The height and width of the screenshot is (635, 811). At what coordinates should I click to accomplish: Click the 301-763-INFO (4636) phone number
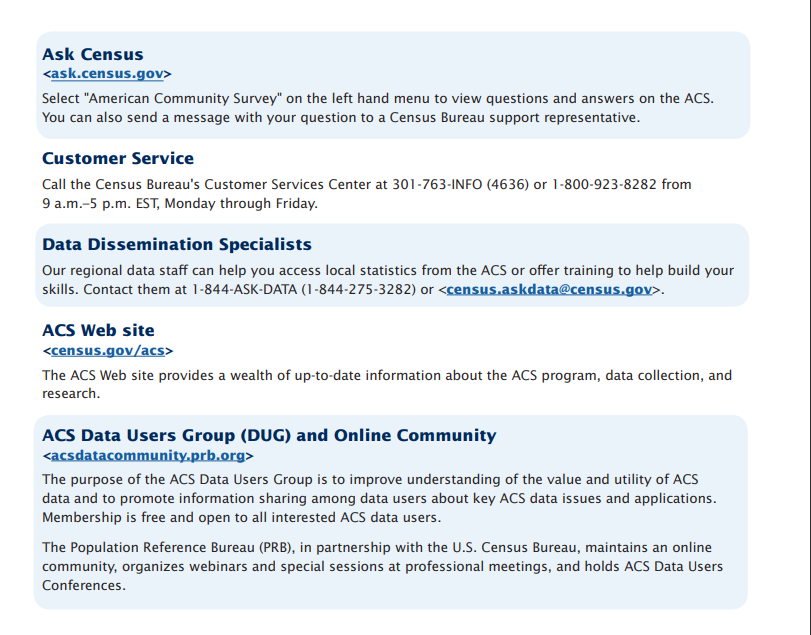click(460, 185)
